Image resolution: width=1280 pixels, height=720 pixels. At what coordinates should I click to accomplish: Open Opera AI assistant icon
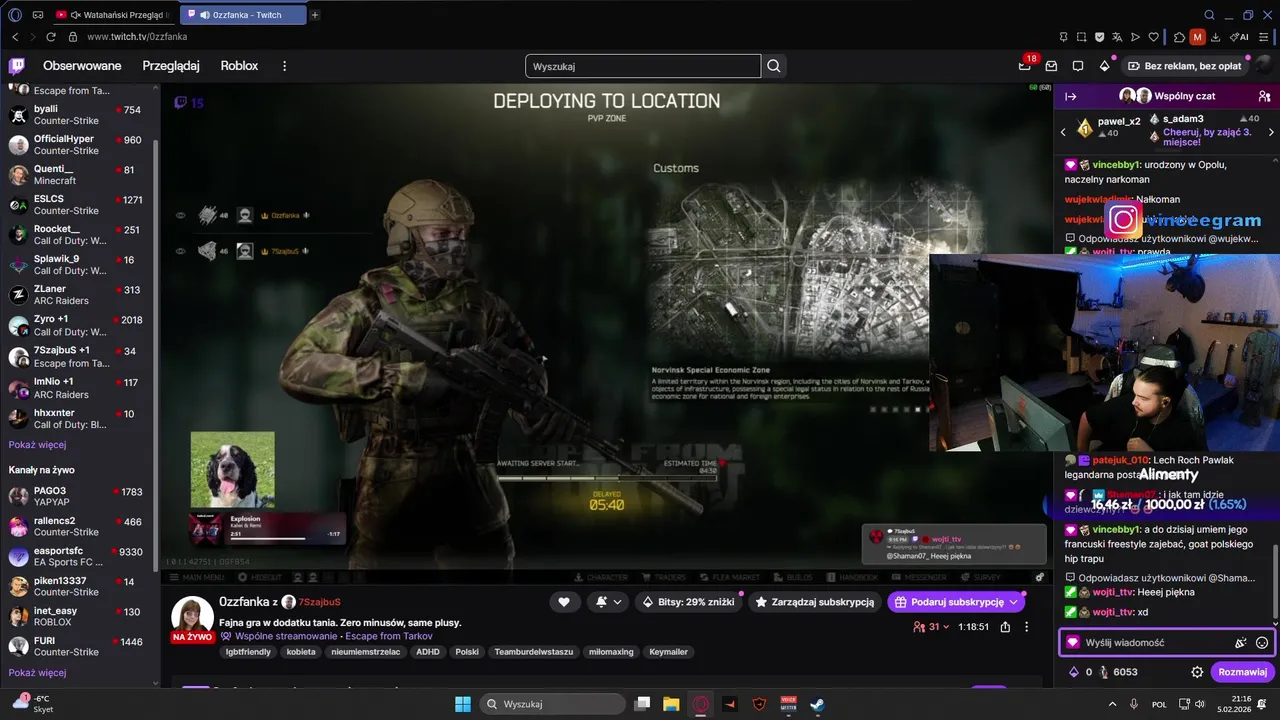click(1240, 37)
